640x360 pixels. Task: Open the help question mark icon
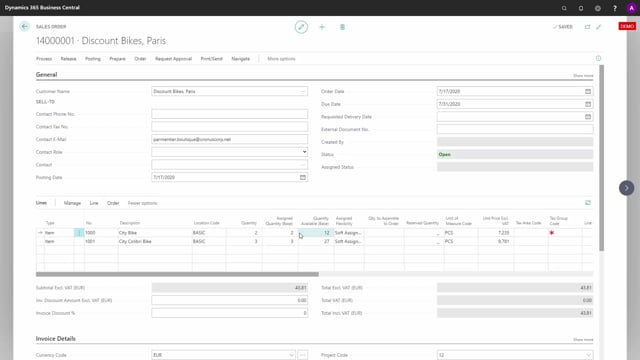click(x=615, y=8)
